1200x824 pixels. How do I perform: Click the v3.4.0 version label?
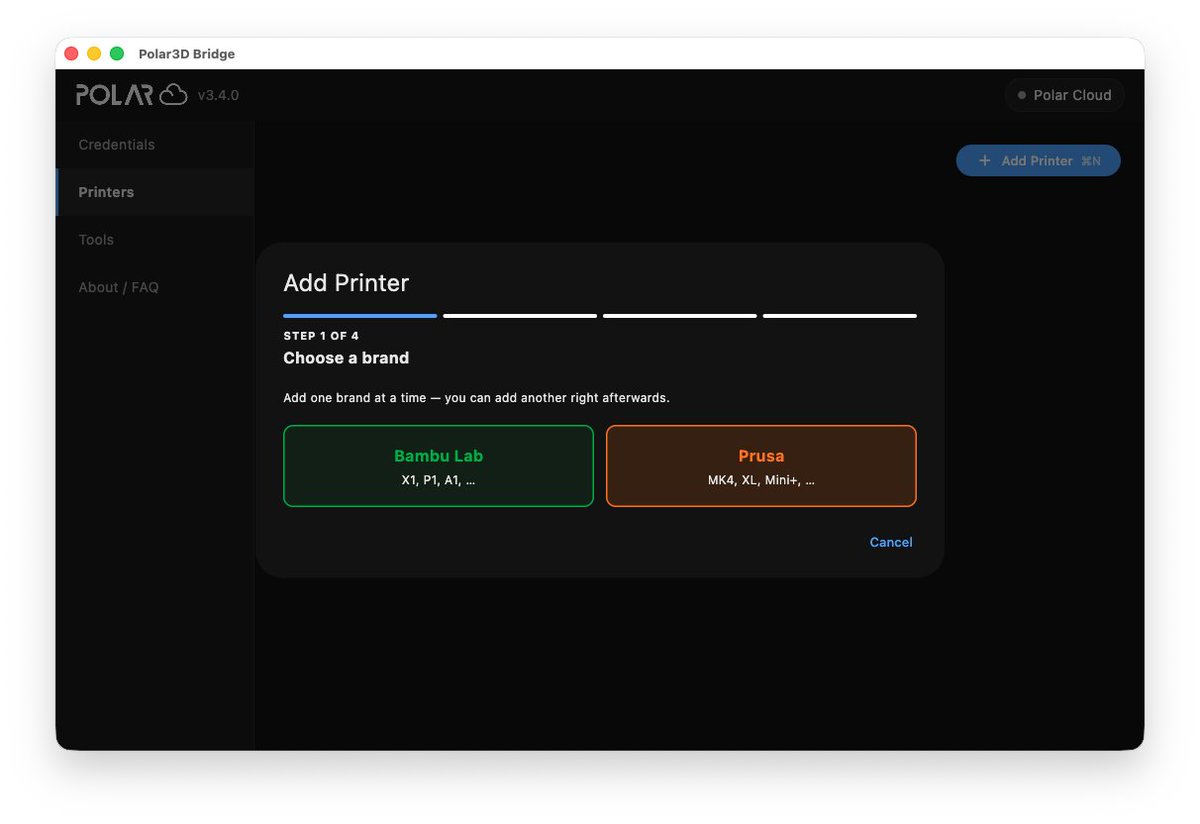tap(218, 96)
